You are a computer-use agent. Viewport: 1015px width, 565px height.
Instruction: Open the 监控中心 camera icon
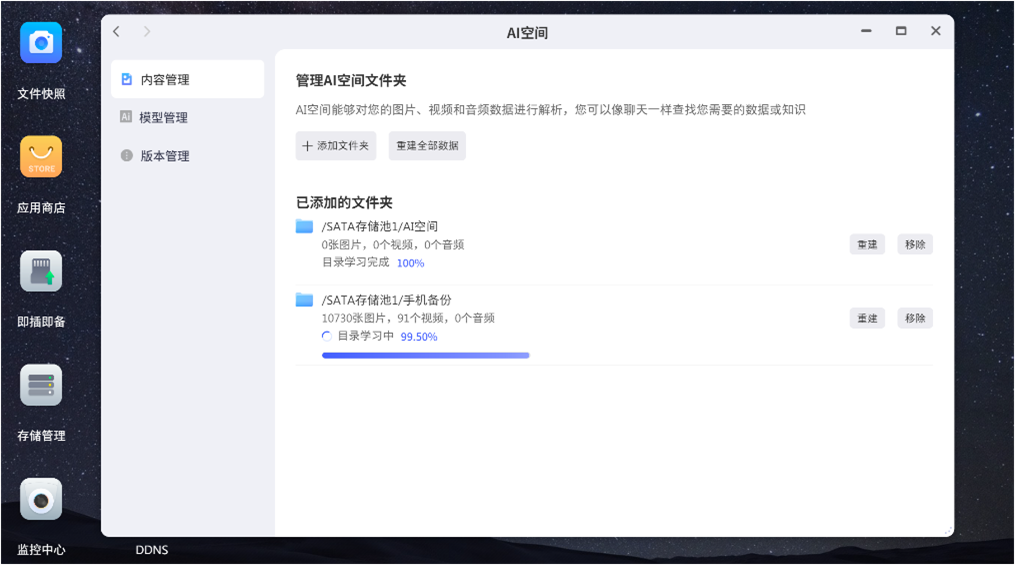point(41,499)
